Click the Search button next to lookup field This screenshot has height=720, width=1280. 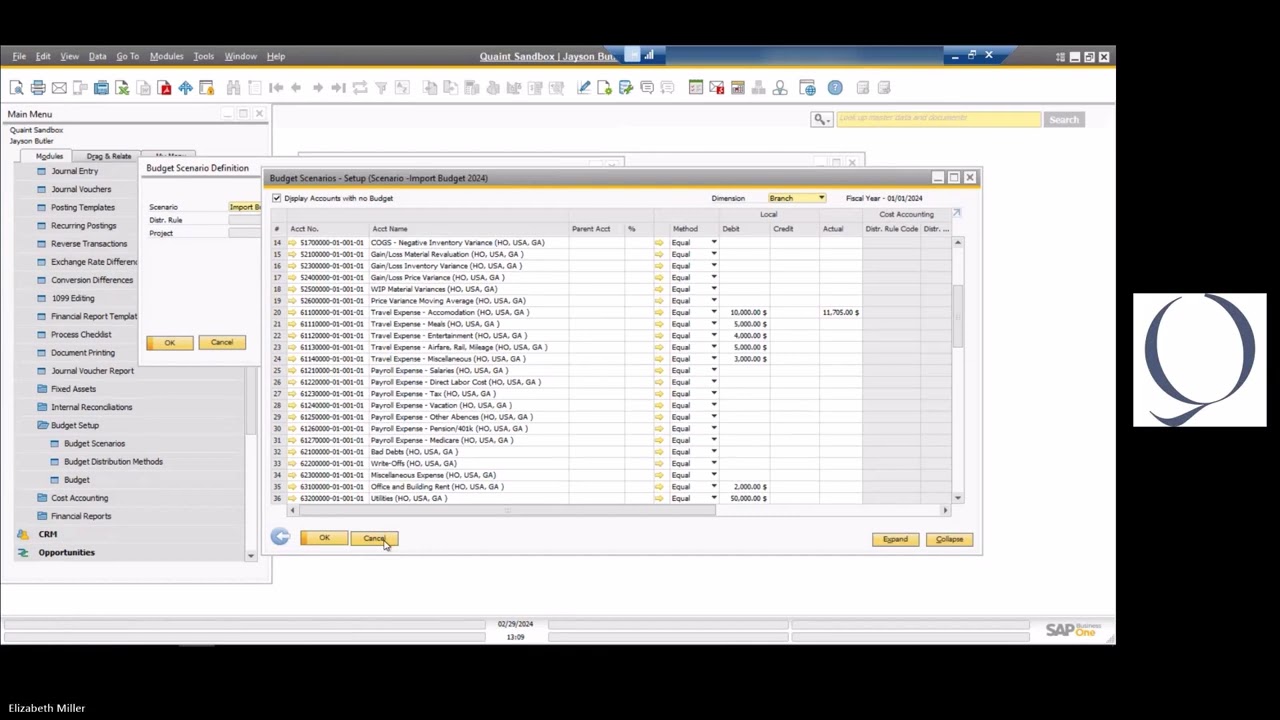pyautogui.click(x=1064, y=119)
